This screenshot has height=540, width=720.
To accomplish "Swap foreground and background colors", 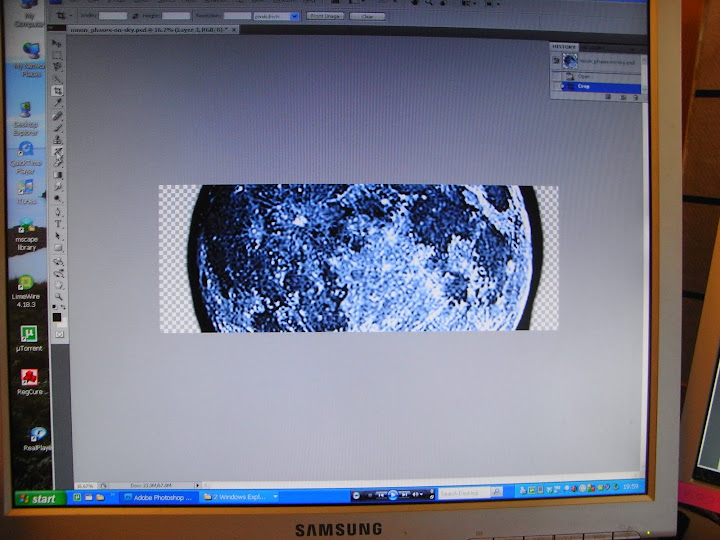I will pos(63,307).
